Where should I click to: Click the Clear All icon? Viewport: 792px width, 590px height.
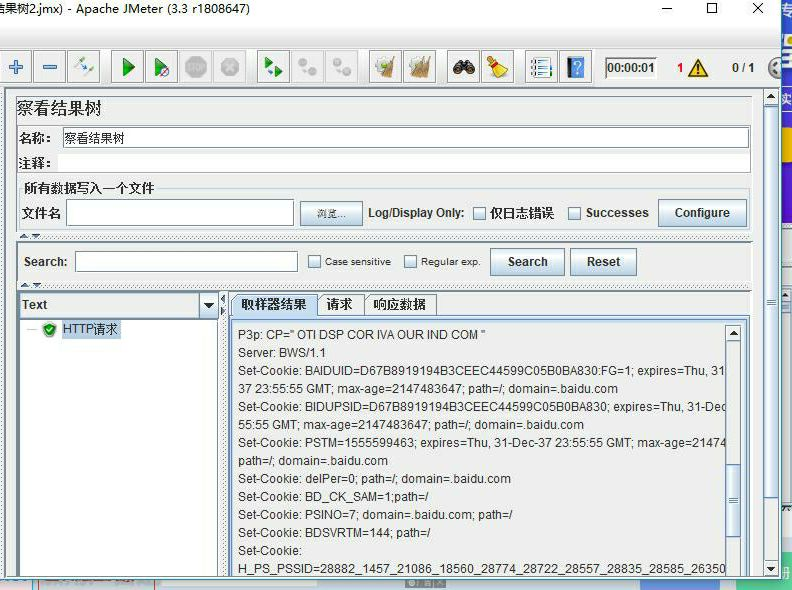(420, 67)
